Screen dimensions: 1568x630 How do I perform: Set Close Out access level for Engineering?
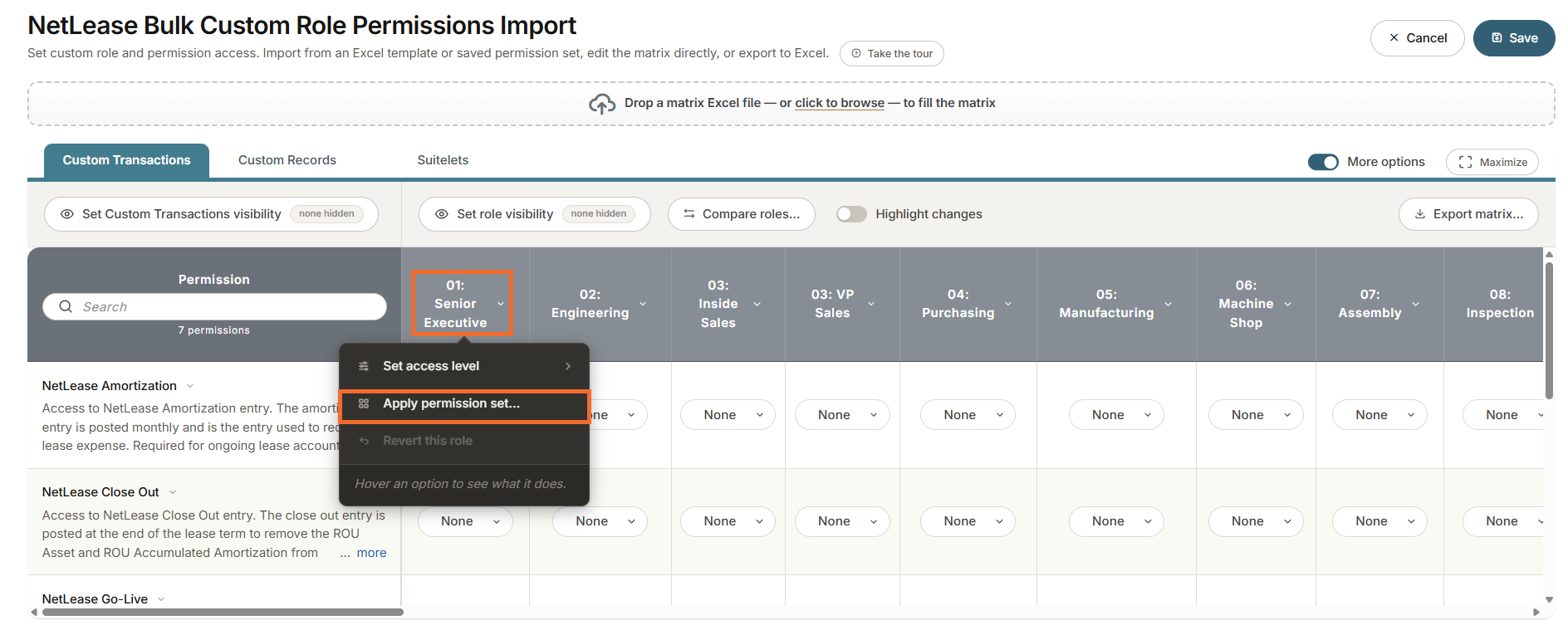pyautogui.click(x=600, y=521)
